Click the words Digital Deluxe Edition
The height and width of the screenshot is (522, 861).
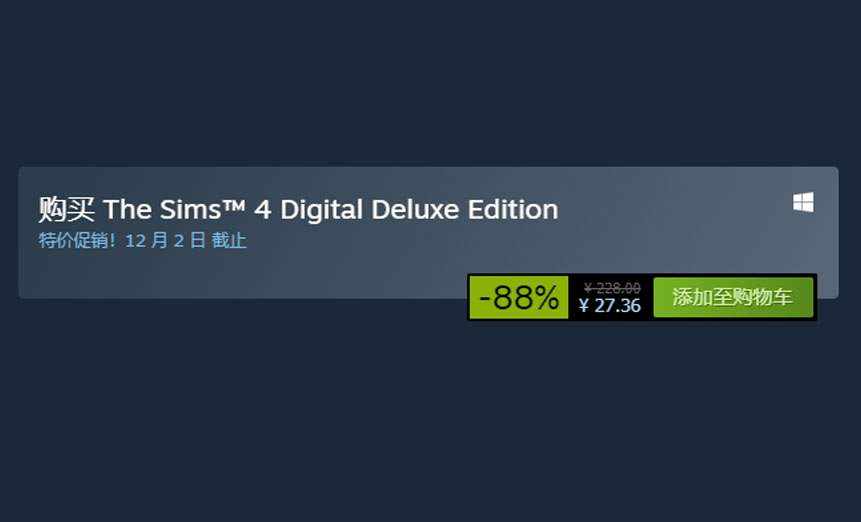(x=420, y=209)
